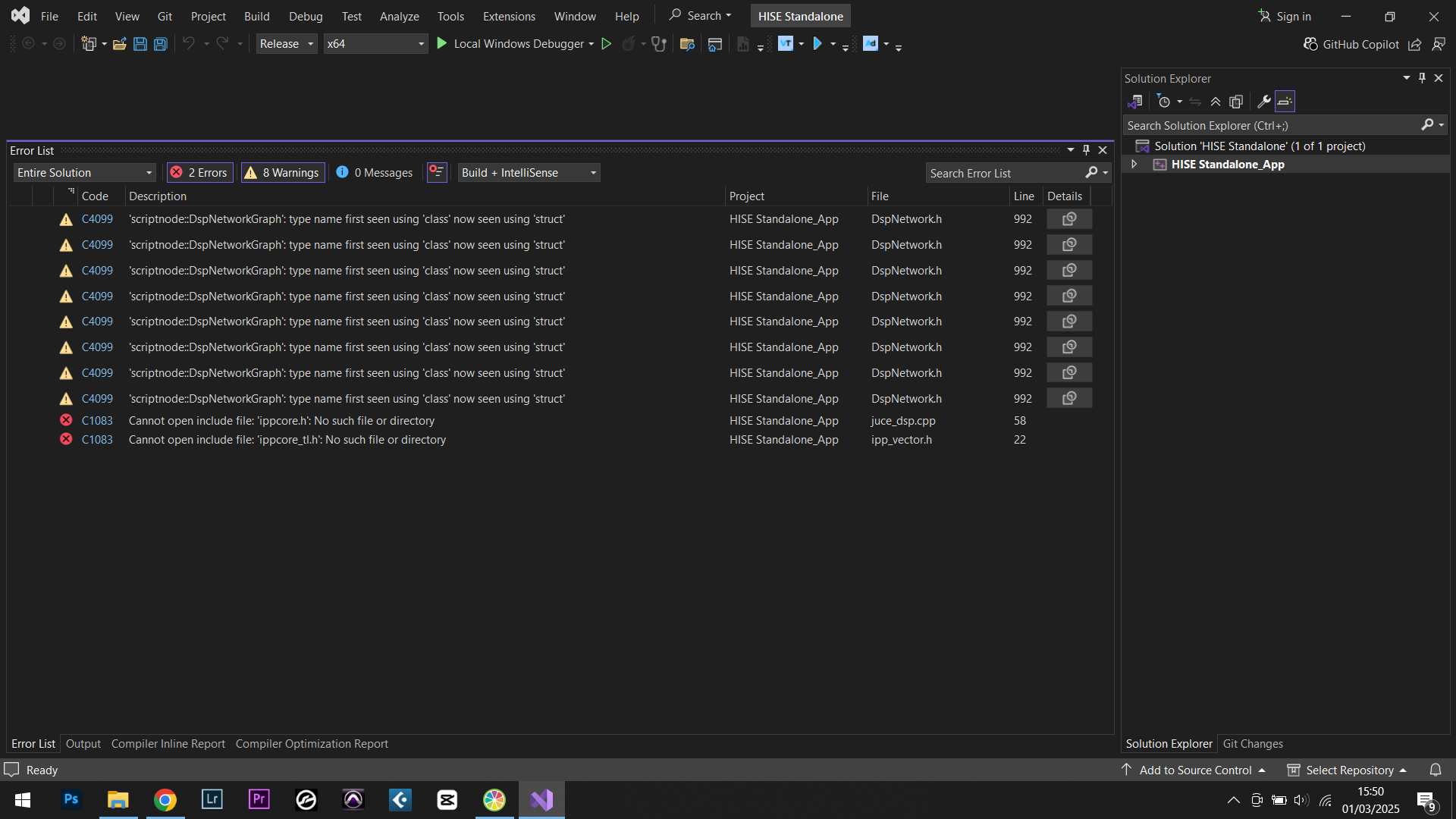Open the Entire Solution scope dropdown
The height and width of the screenshot is (819, 1456).
[84, 173]
